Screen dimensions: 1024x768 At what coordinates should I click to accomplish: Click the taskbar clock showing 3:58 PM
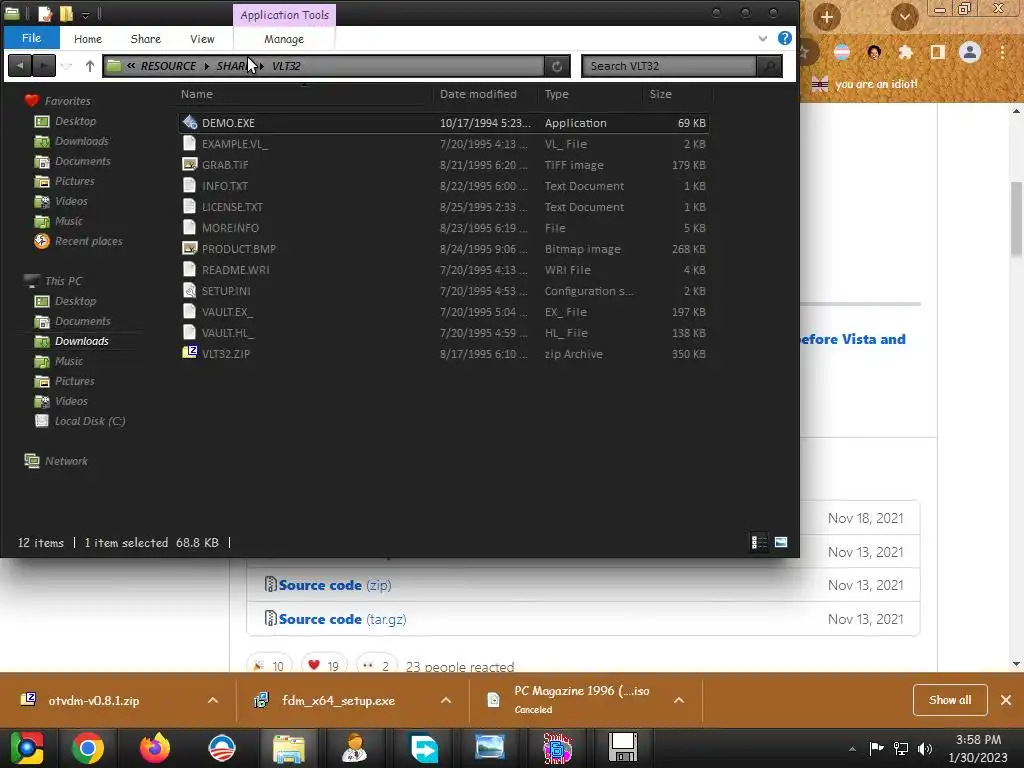click(978, 748)
